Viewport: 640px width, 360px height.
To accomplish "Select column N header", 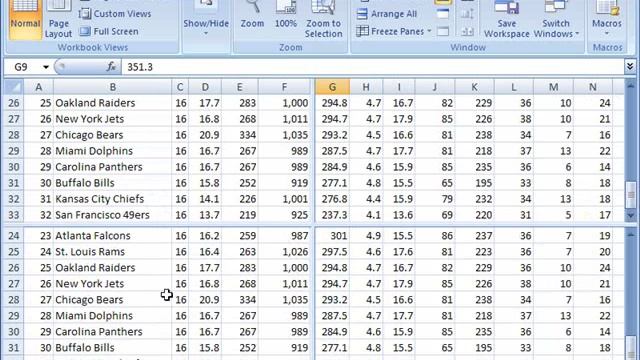I will (593, 87).
